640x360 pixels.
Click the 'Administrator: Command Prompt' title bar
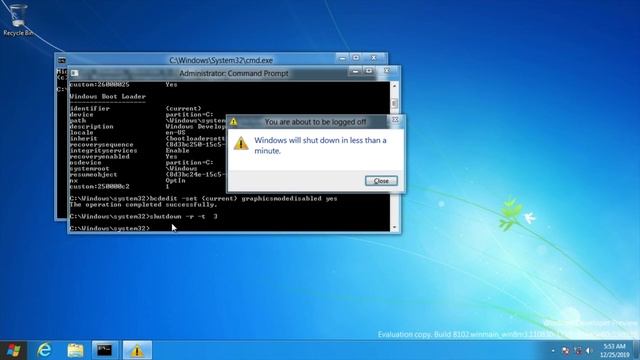click(x=234, y=73)
